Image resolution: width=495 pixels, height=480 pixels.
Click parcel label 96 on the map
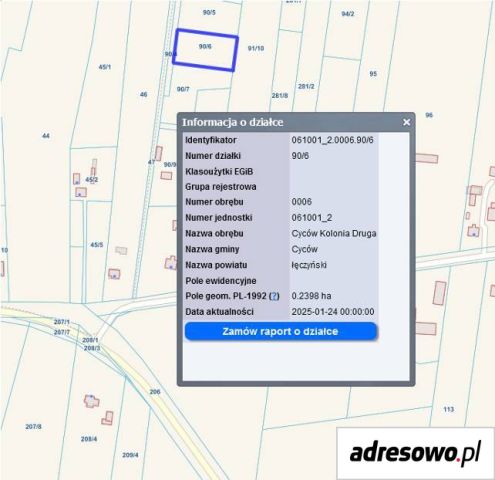(x=429, y=115)
